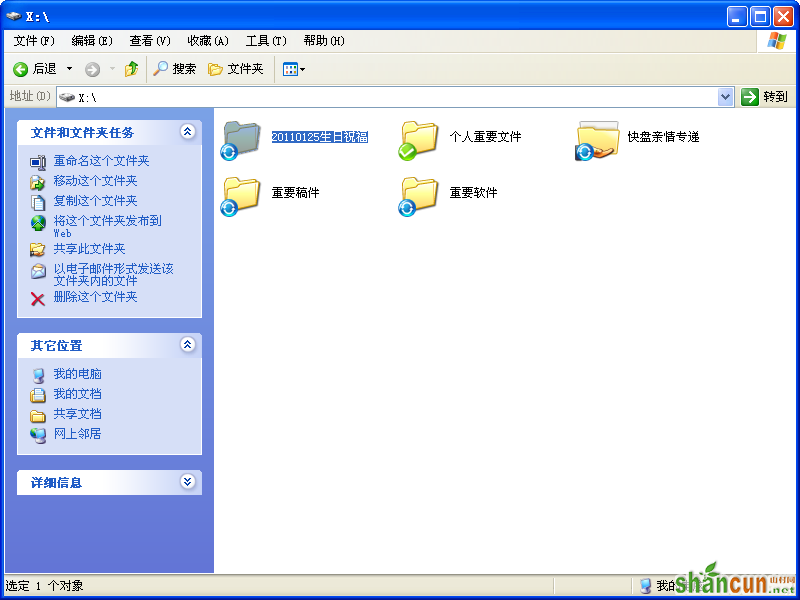Image resolution: width=800 pixels, height=600 pixels.
Task: Select the 20110125生日祝福 folder icon
Action: tap(241, 140)
